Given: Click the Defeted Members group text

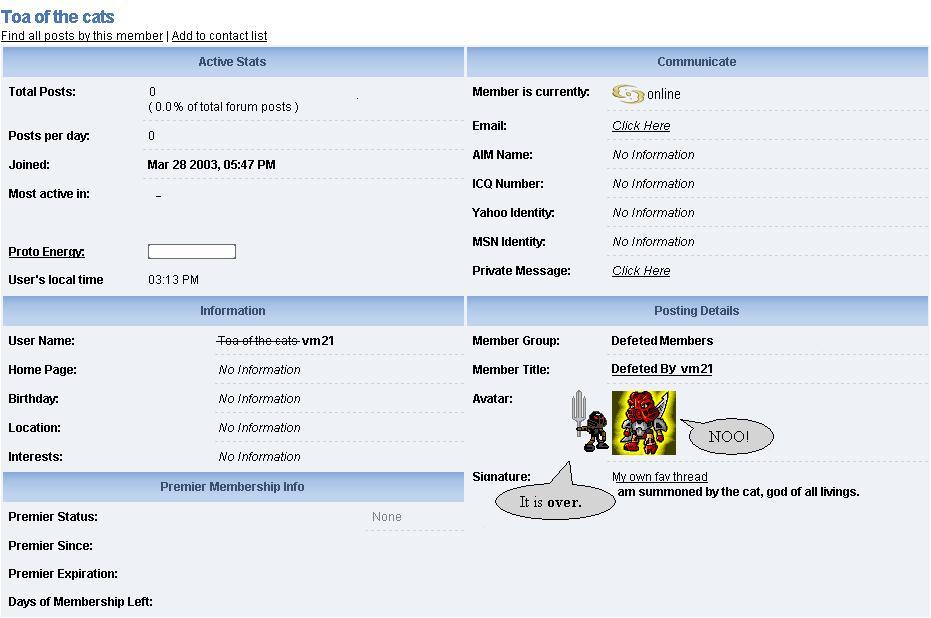Looking at the screenshot, I should 662,341.
